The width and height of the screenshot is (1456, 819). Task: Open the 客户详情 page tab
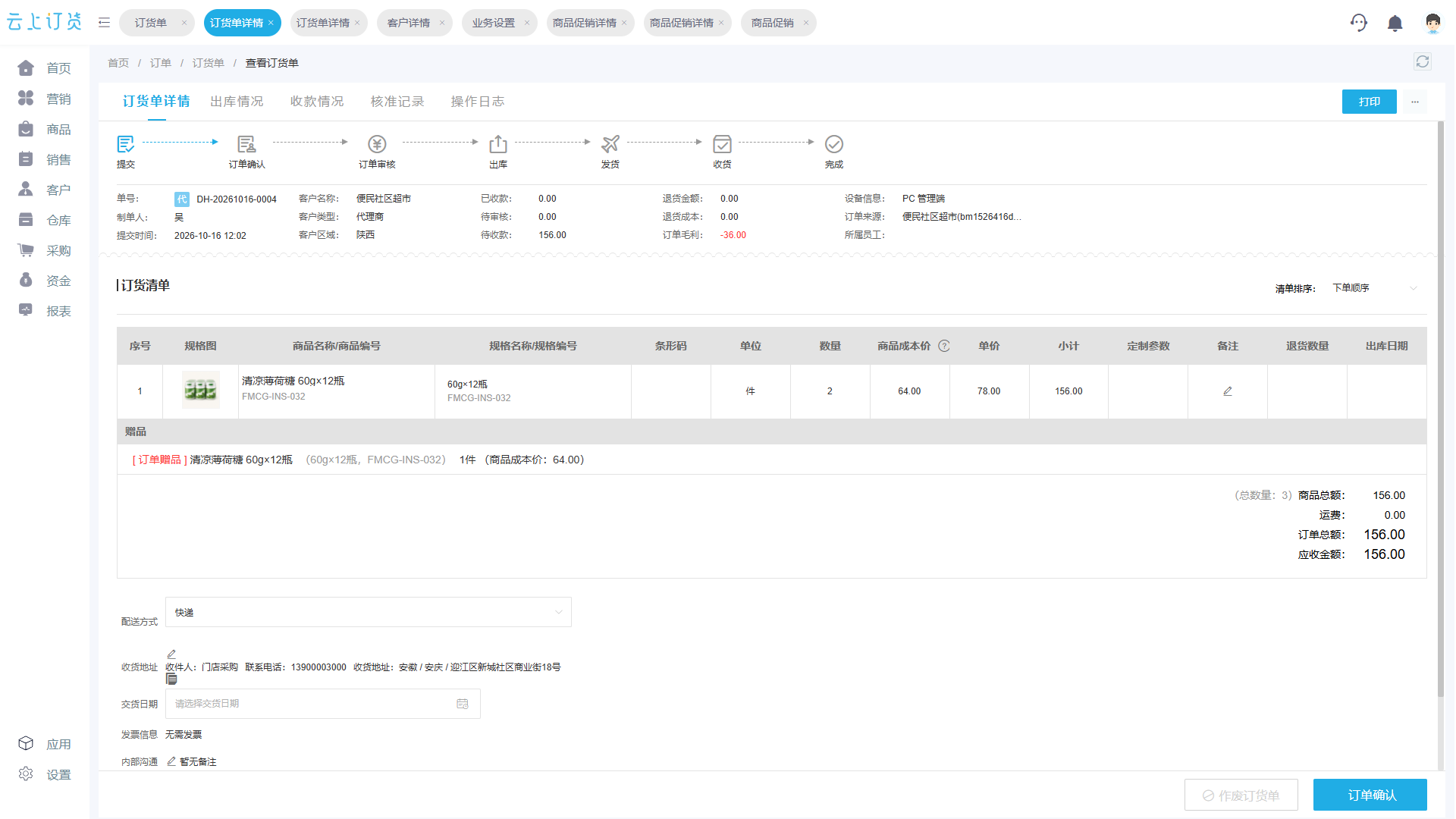[x=409, y=23]
